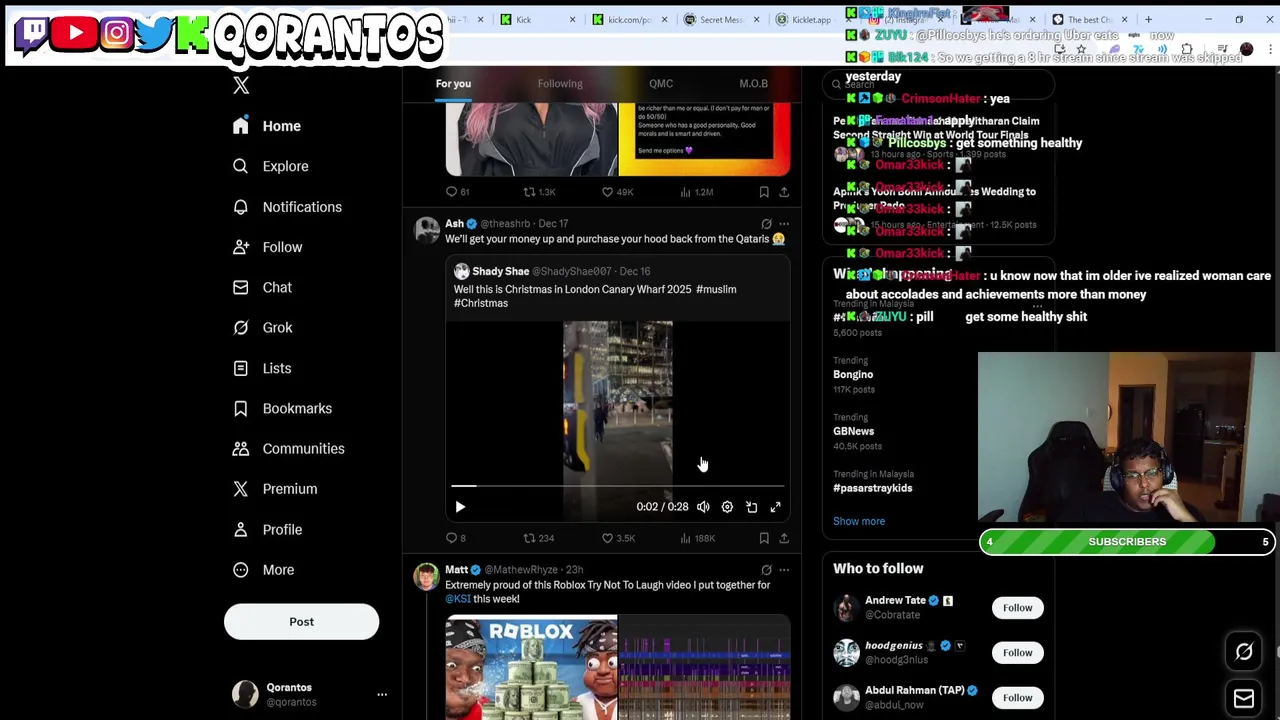This screenshot has height=720, width=1280.
Task: Share the top tweet with 49K likes
Action: [x=784, y=192]
